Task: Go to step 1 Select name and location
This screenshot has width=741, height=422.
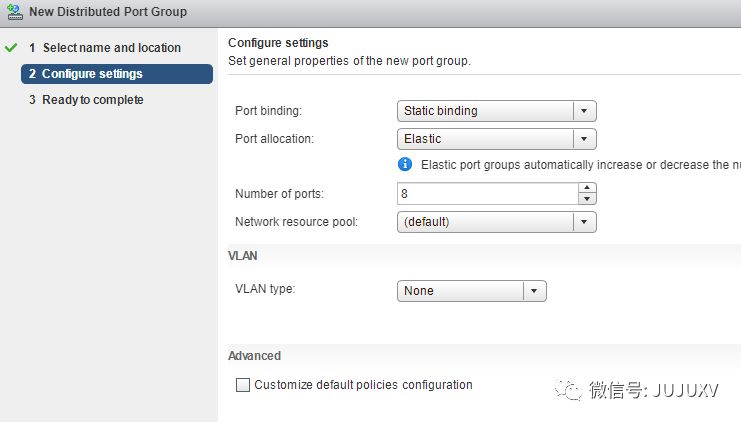Action: pyautogui.click(x=111, y=48)
